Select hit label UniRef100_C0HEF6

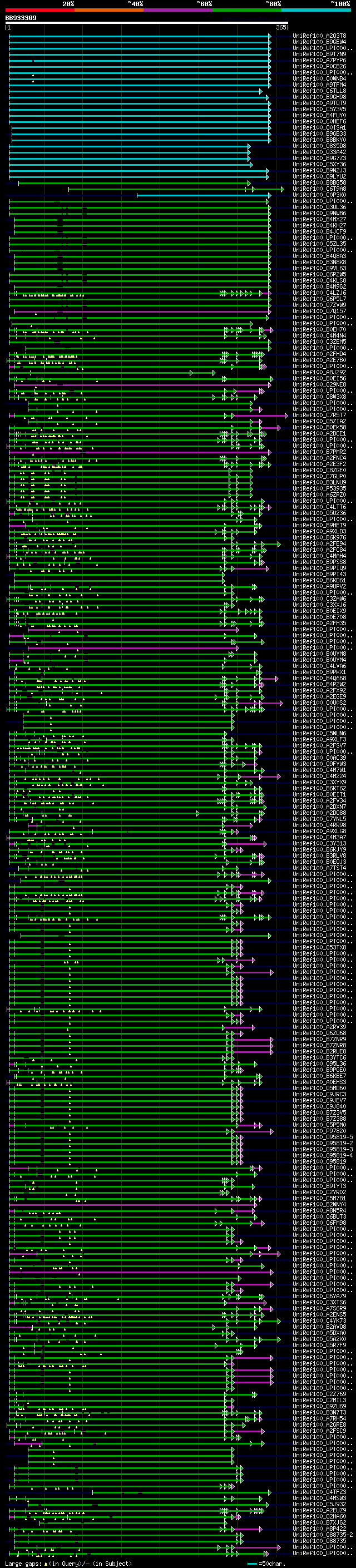click(x=319, y=121)
